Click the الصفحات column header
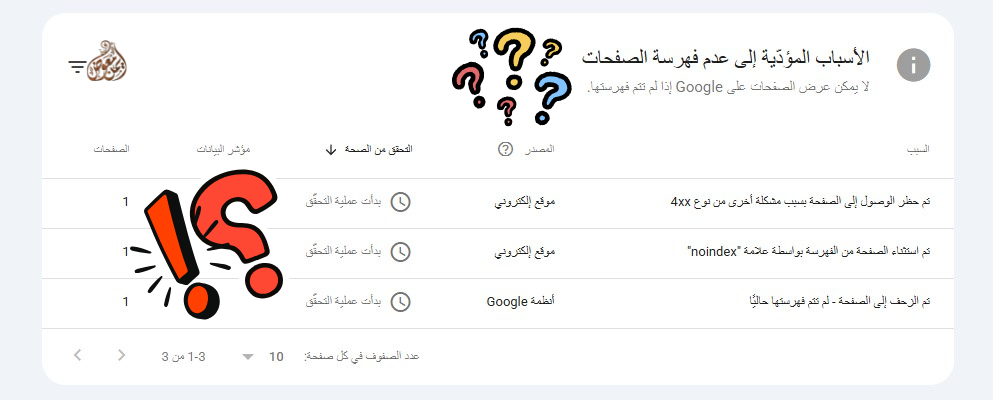This screenshot has width=993, height=400. coord(112,149)
